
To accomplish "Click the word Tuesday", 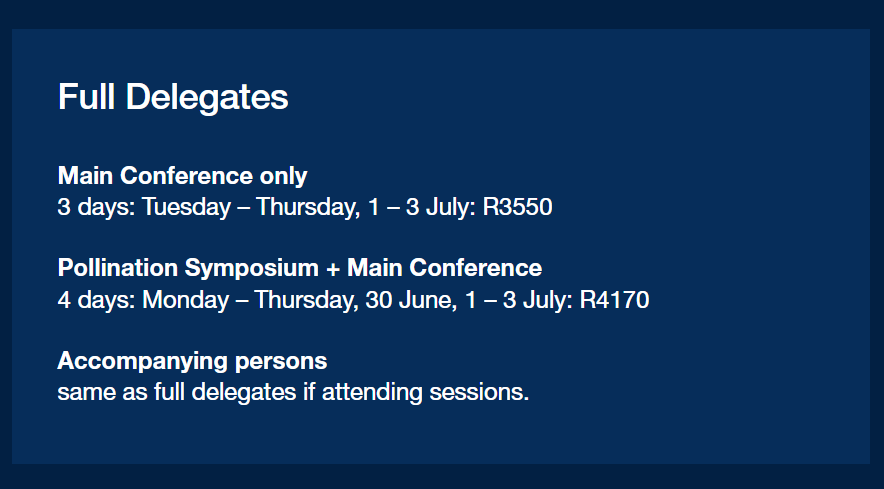I will pos(186,207).
